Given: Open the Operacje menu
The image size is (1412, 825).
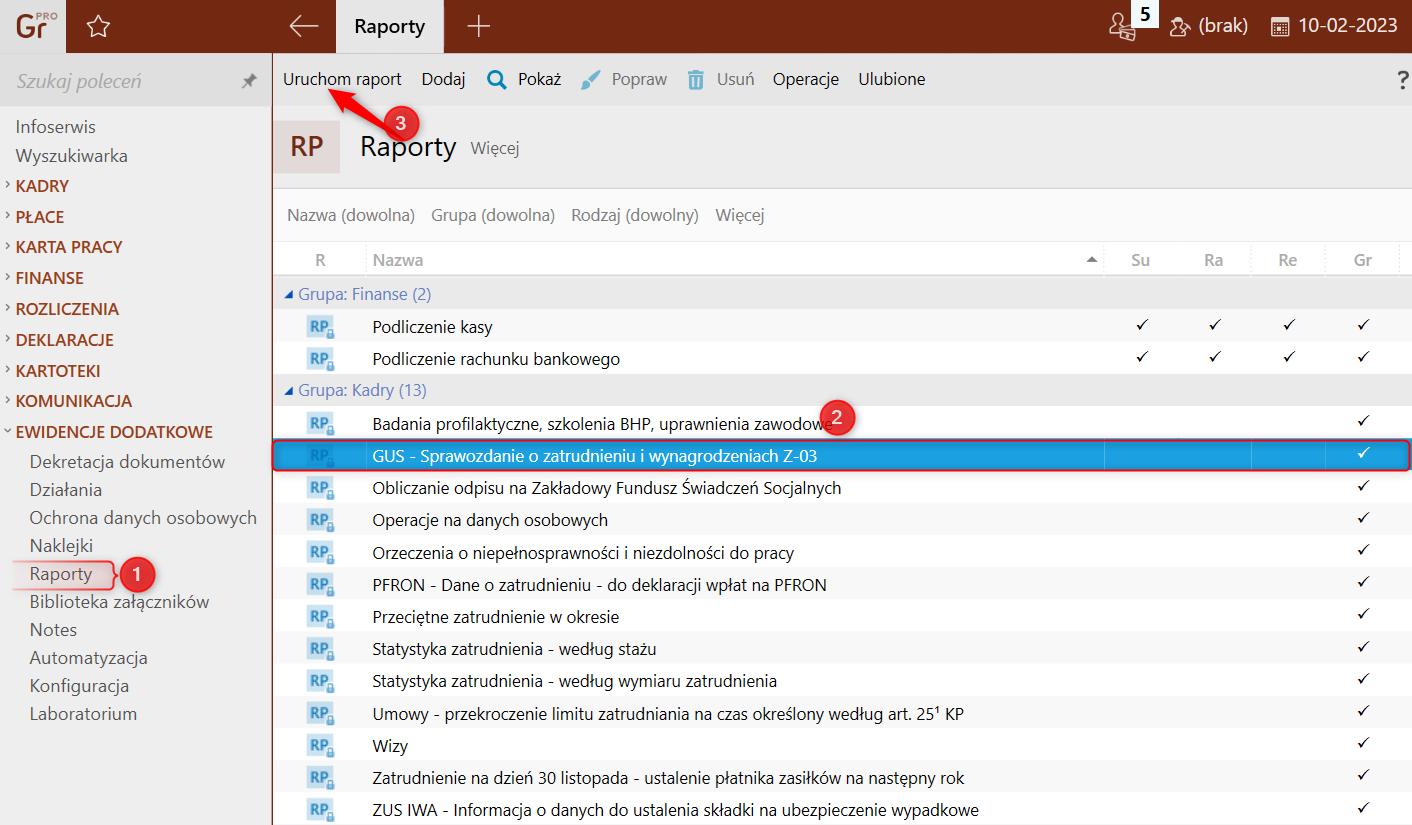Looking at the screenshot, I should [x=806, y=79].
